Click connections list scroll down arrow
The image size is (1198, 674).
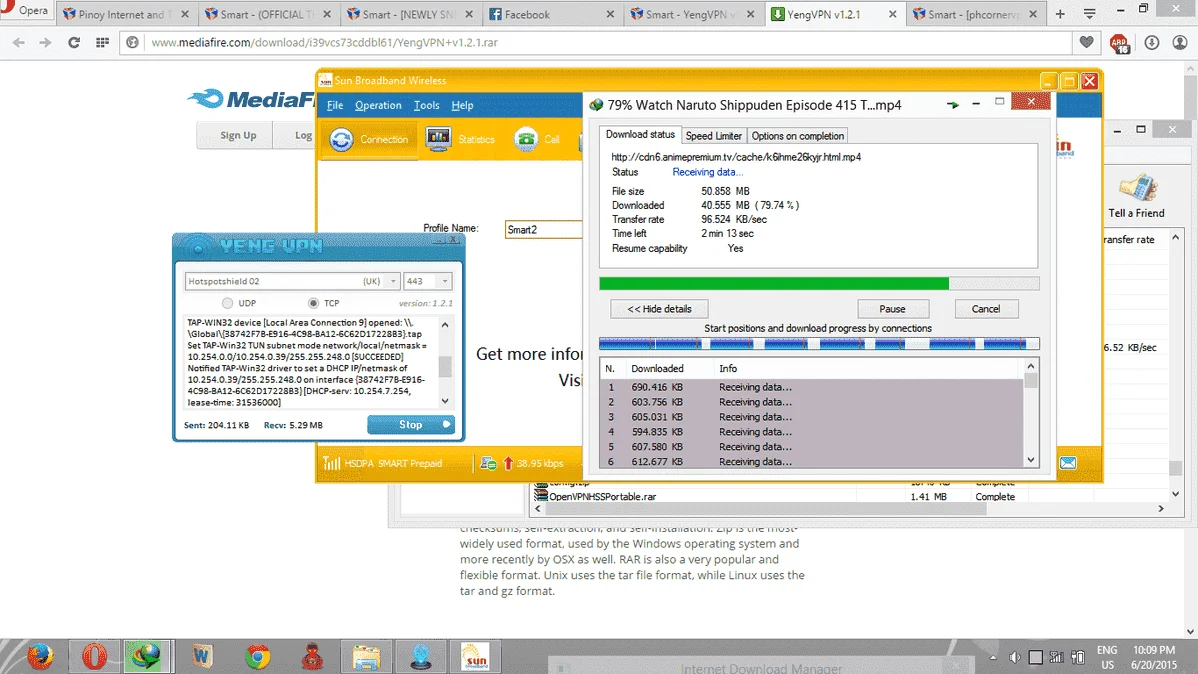1031,460
